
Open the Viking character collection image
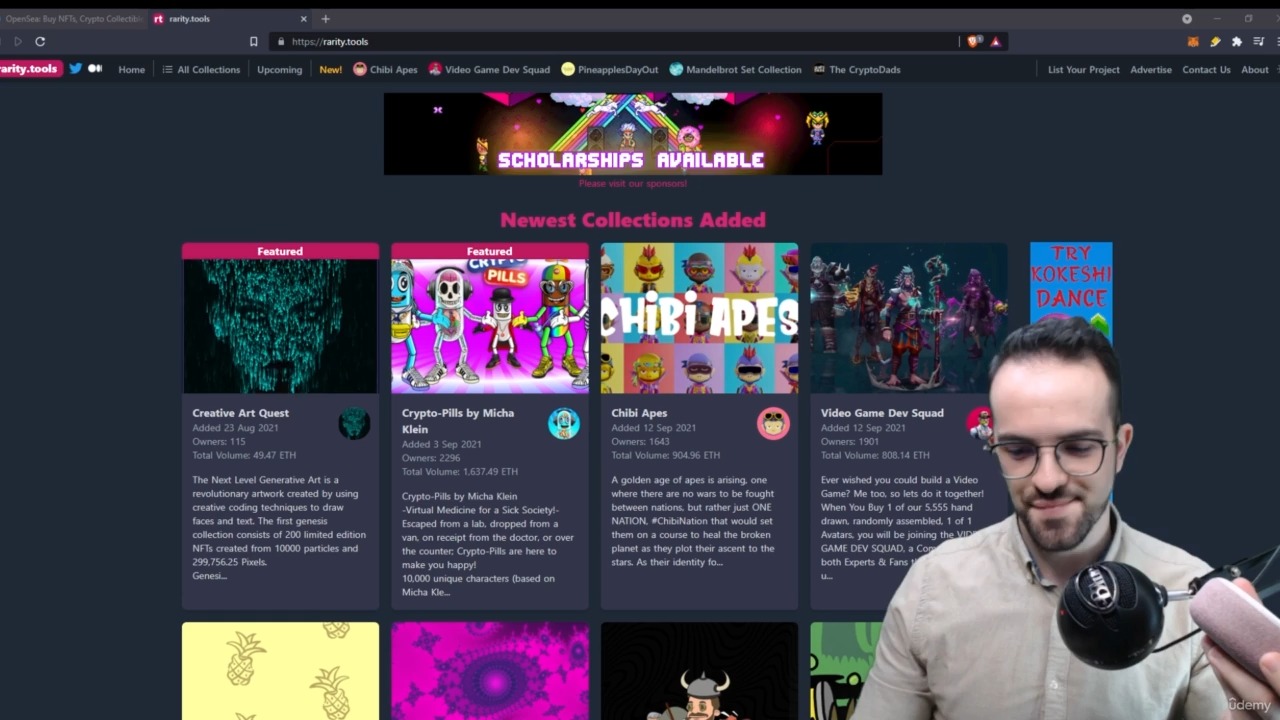[700, 671]
